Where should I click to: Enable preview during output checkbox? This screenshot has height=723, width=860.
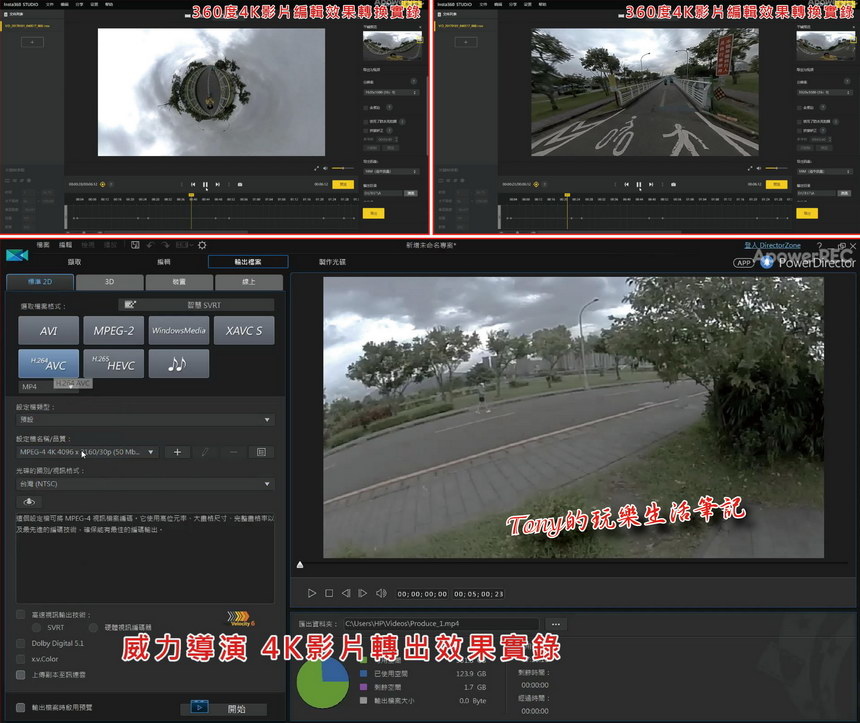(x=22, y=708)
